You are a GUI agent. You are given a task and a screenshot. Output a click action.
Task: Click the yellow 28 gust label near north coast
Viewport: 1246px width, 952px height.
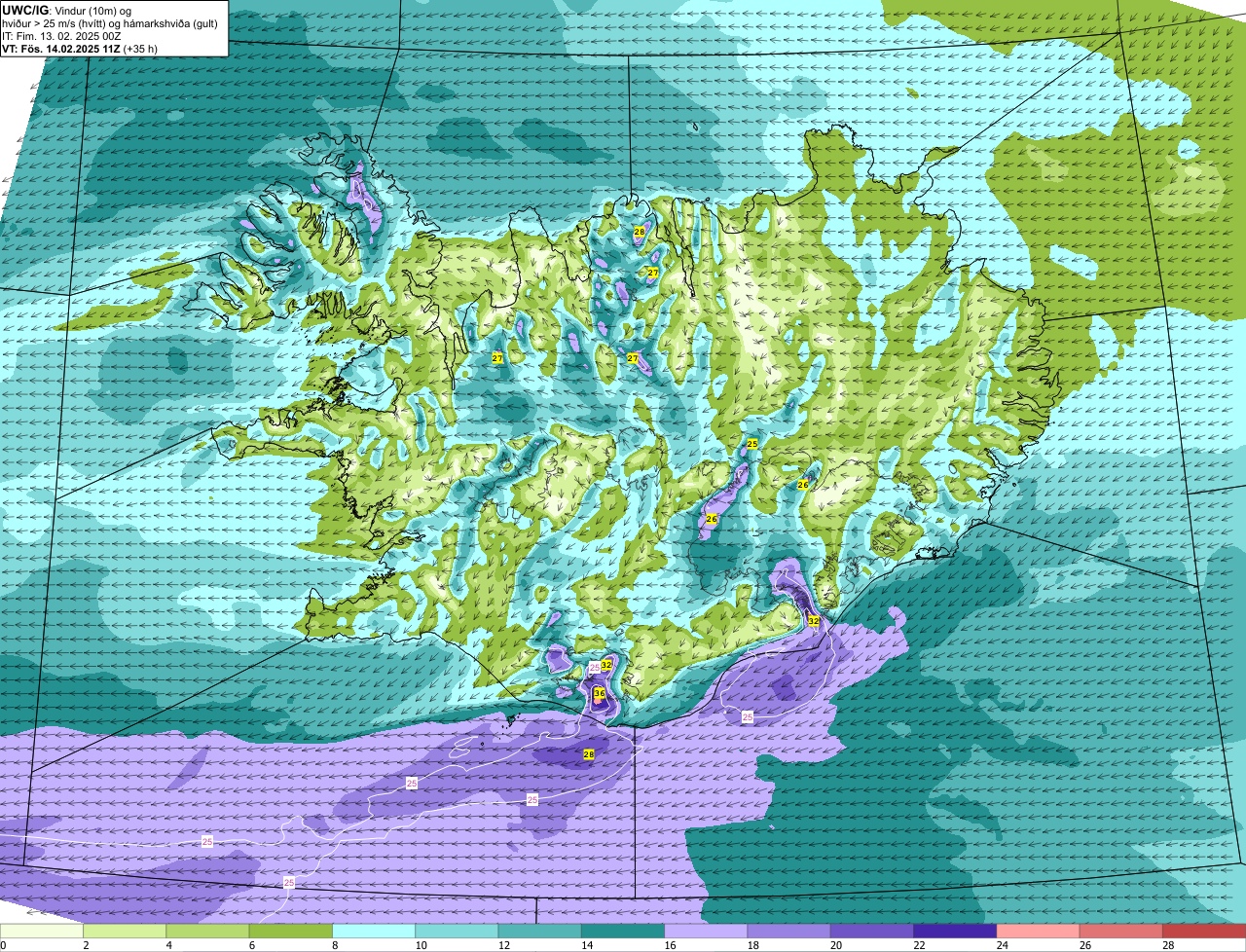pos(640,232)
